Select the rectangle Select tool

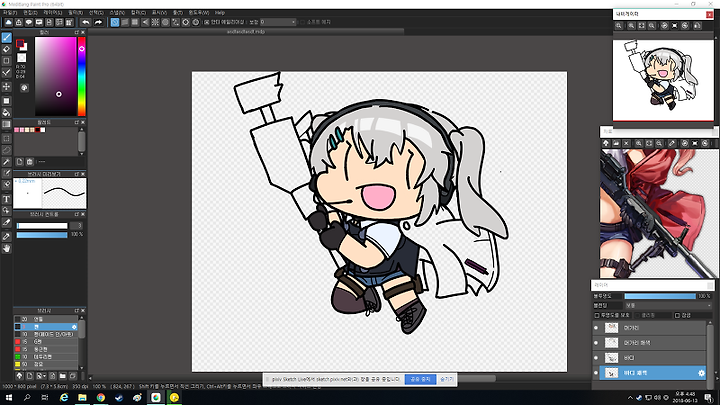pos(6,138)
